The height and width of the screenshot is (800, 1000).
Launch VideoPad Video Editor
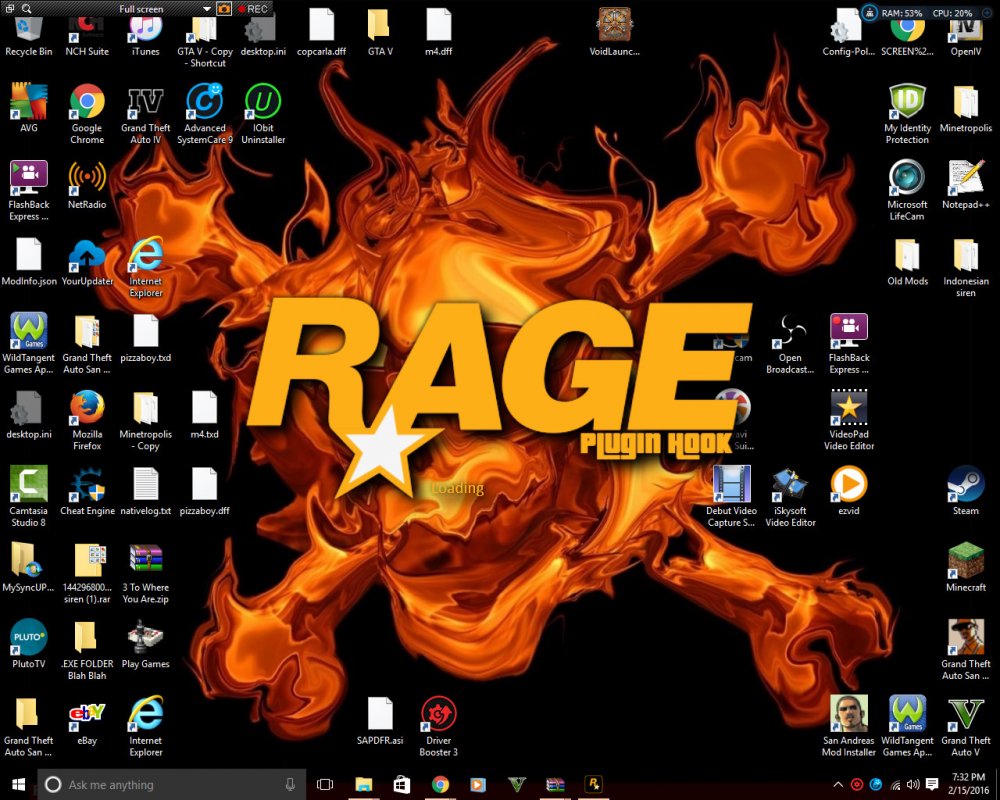(849, 420)
